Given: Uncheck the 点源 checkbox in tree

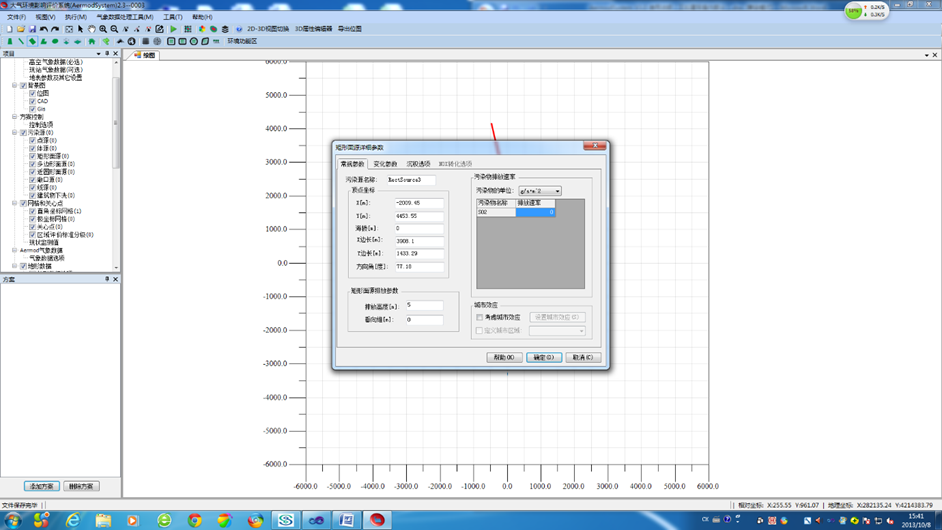Looking at the screenshot, I should click(x=32, y=141).
